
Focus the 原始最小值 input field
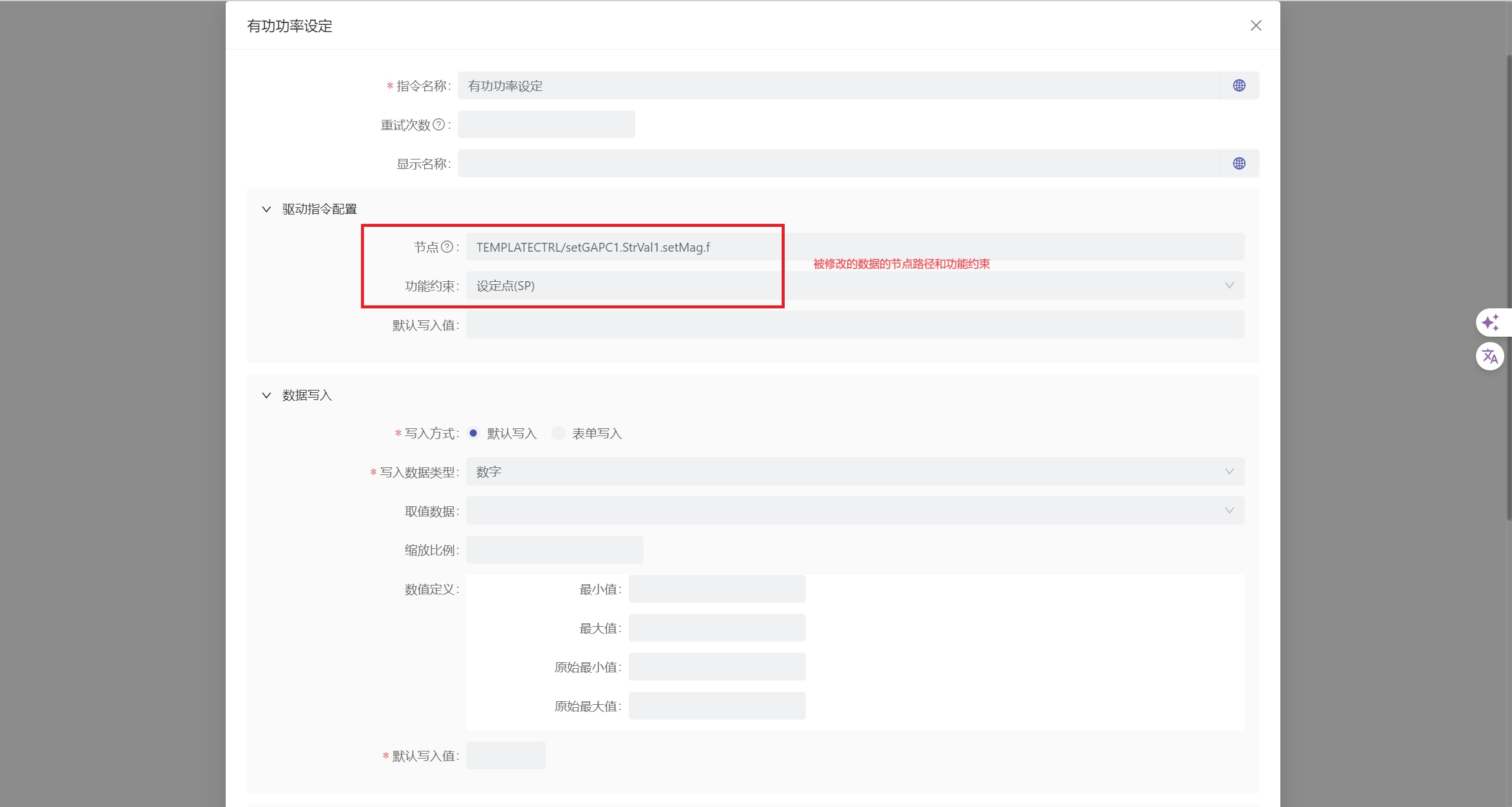(x=717, y=667)
